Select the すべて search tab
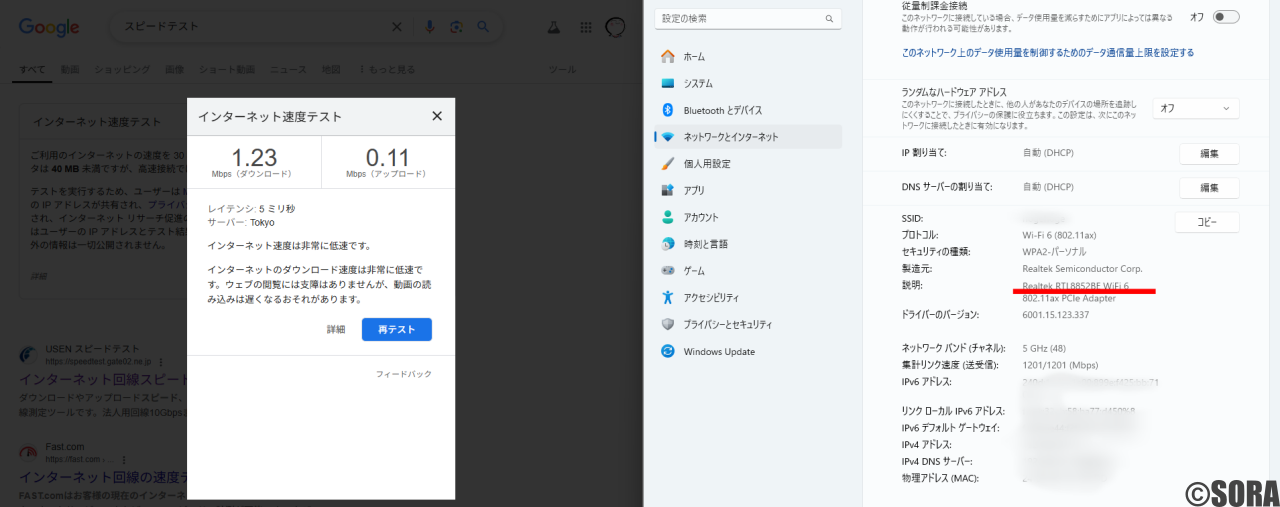This screenshot has width=1280, height=507. point(32,69)
